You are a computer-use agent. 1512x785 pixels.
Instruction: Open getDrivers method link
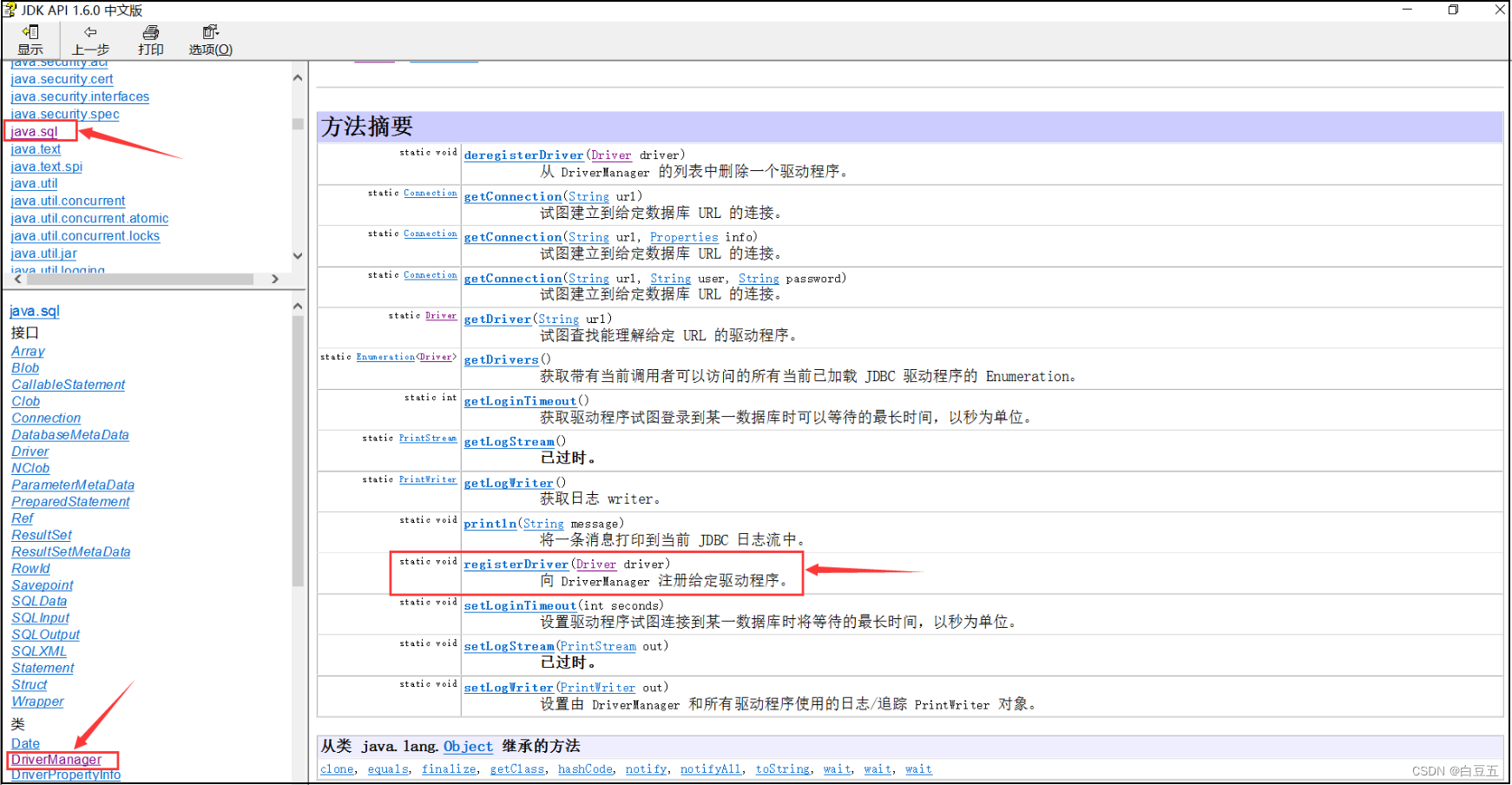[x=501, y=360]
